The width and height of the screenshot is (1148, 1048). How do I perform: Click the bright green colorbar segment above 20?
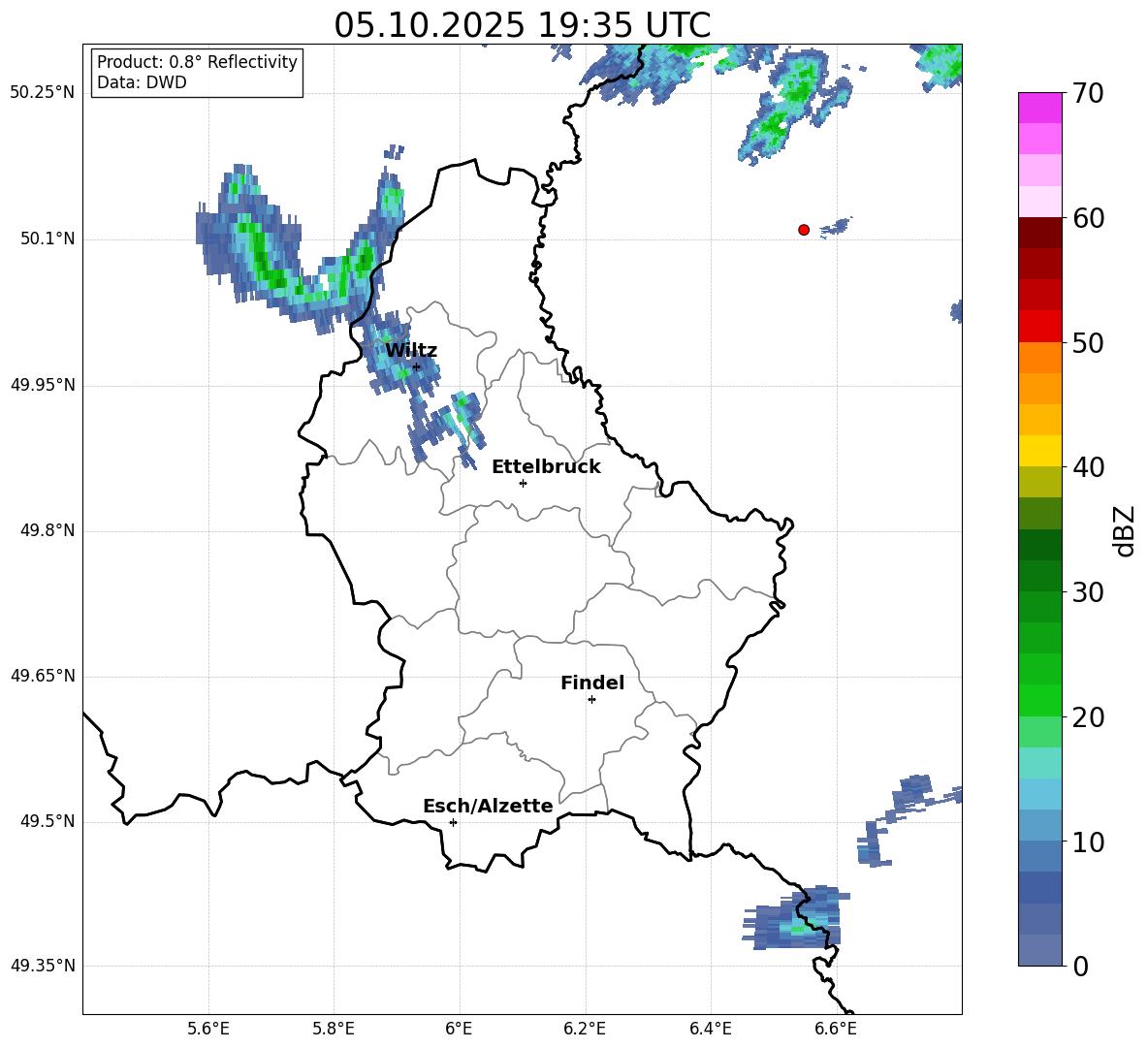click(1039, 700)
